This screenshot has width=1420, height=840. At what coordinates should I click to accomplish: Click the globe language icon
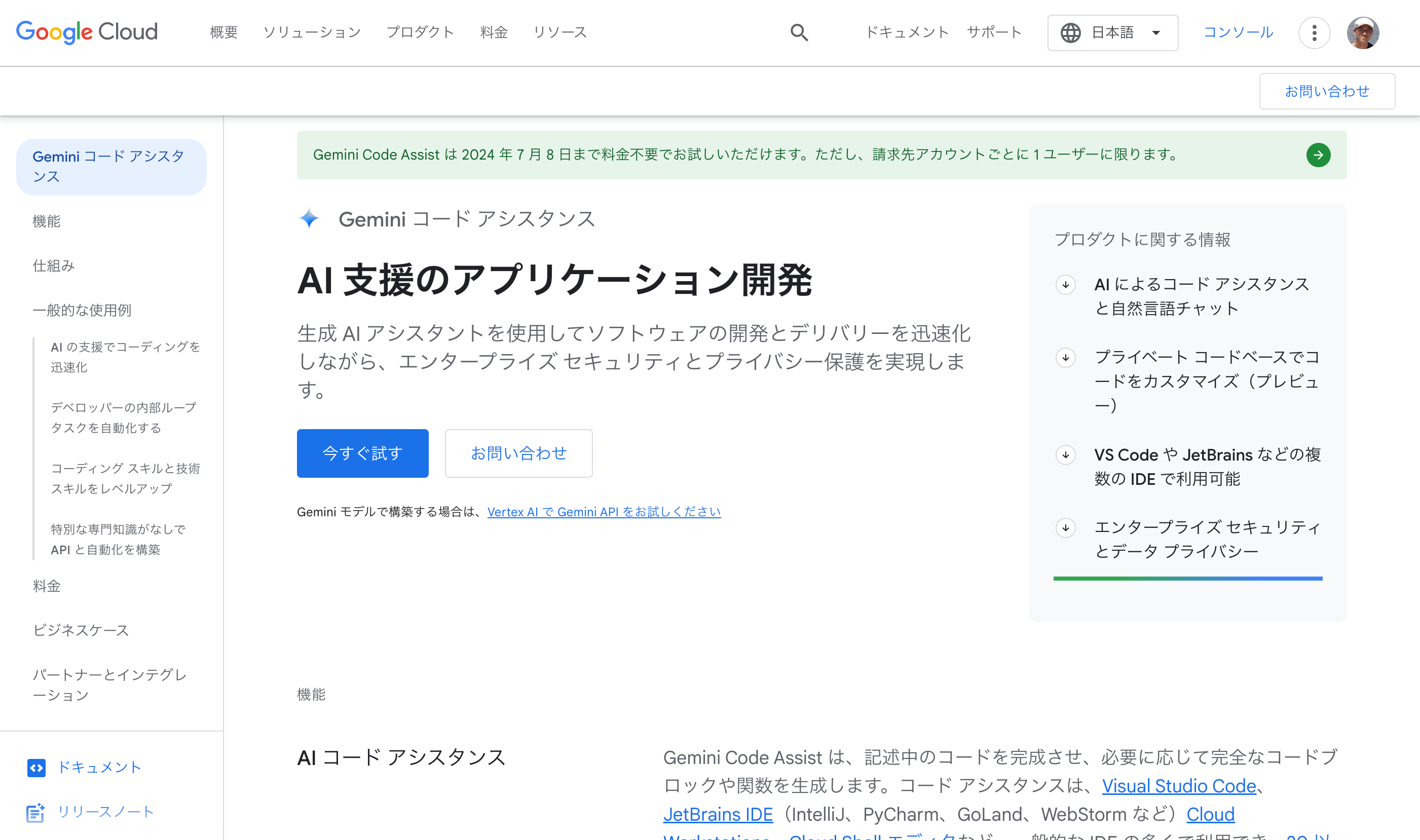[1070, 33]
